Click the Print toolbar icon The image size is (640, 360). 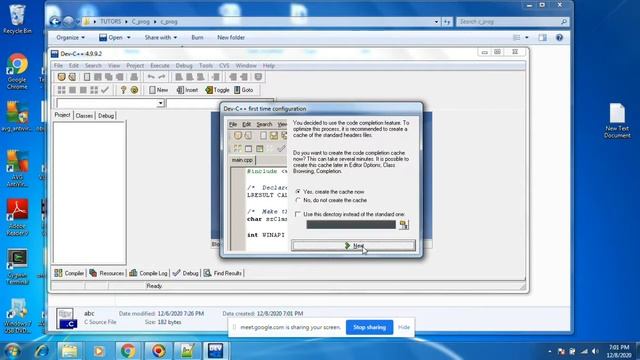pos(134,77)
